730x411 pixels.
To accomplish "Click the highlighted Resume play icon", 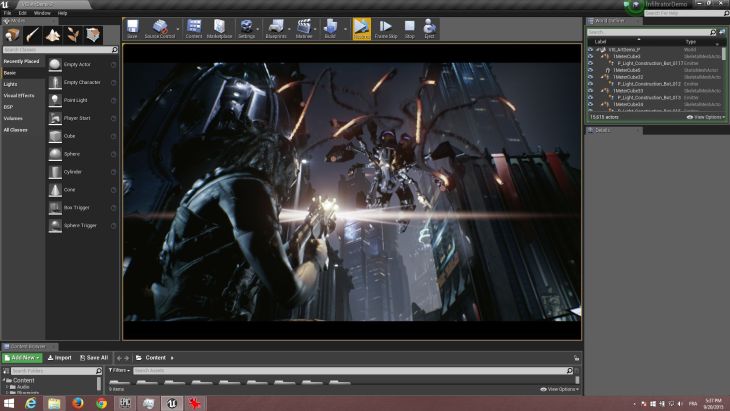I will [361, 27].
